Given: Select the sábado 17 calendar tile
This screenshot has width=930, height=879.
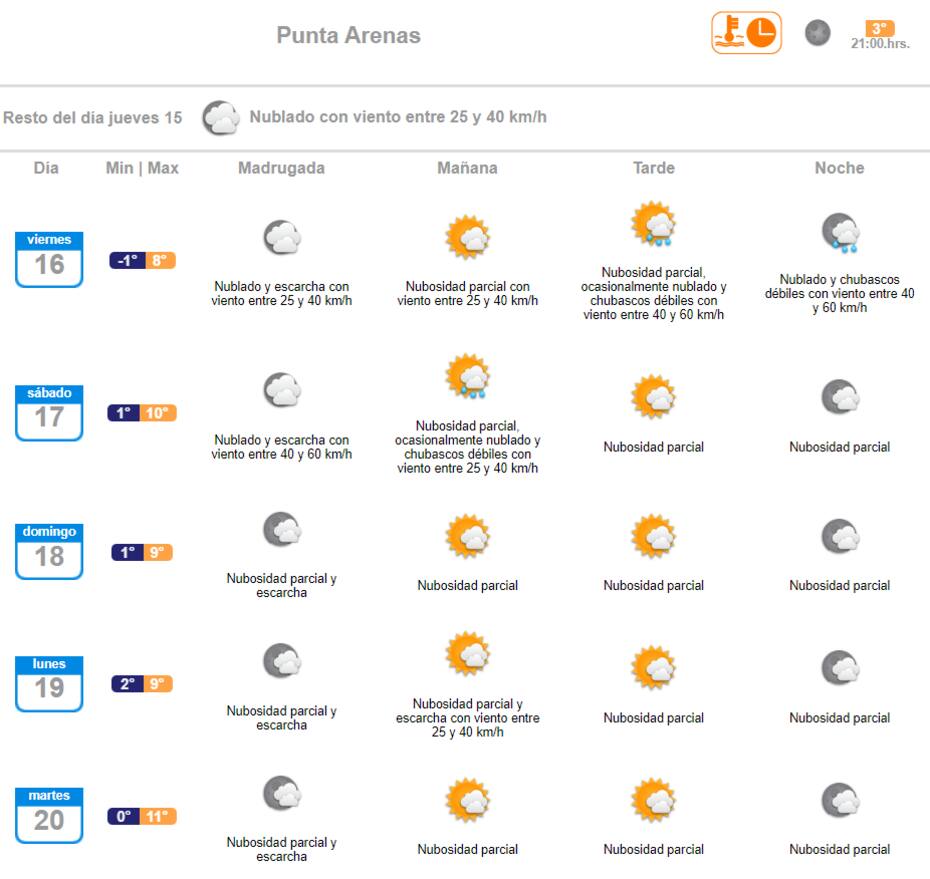Looking at the screenshot, I should point(49,413).
